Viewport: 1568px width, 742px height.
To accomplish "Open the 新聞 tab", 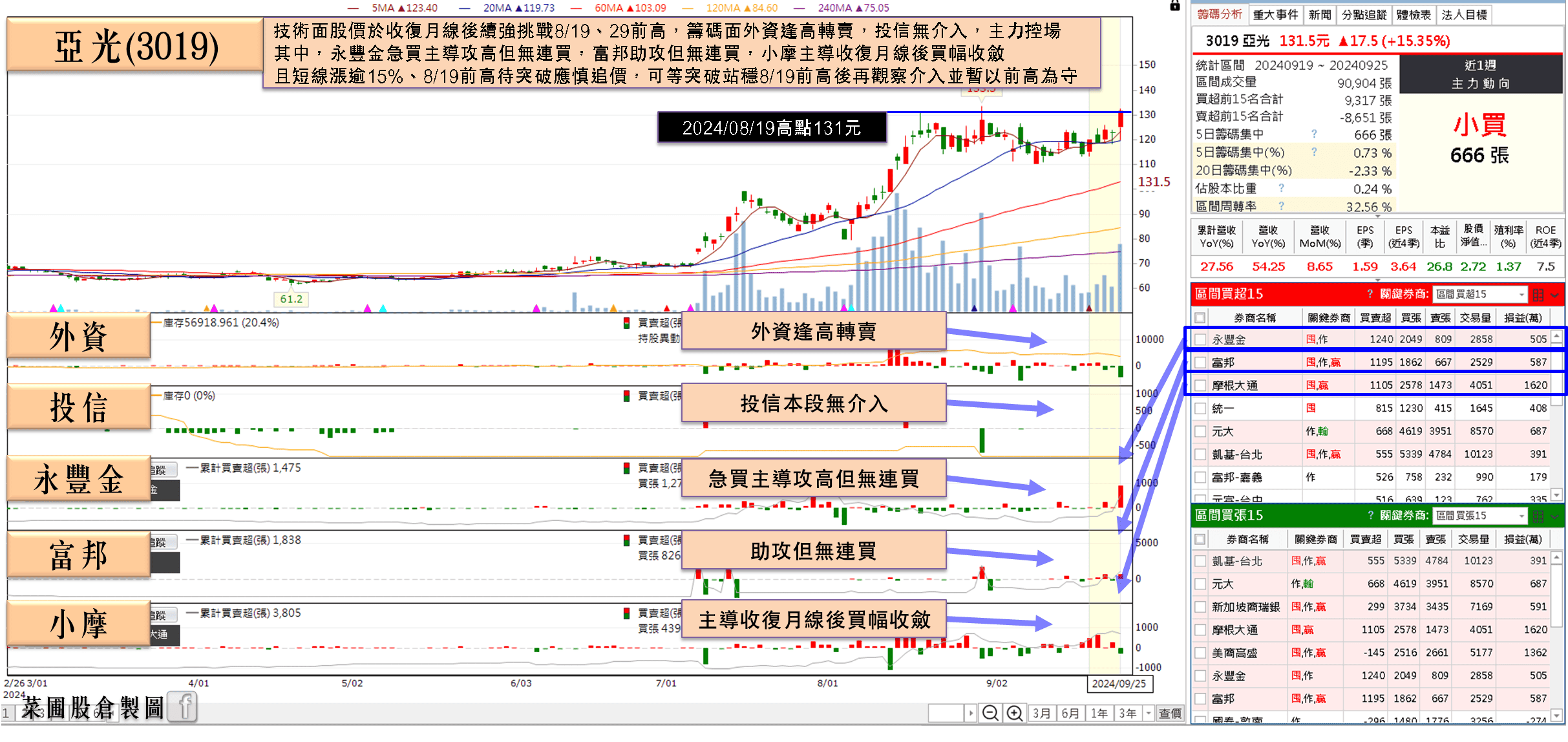I will [1319, 15].
